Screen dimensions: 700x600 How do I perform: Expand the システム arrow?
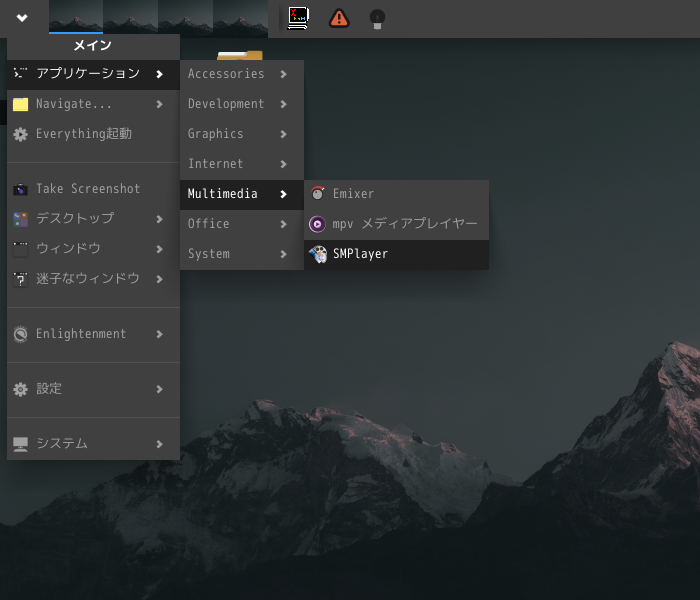tap(159, 444)
